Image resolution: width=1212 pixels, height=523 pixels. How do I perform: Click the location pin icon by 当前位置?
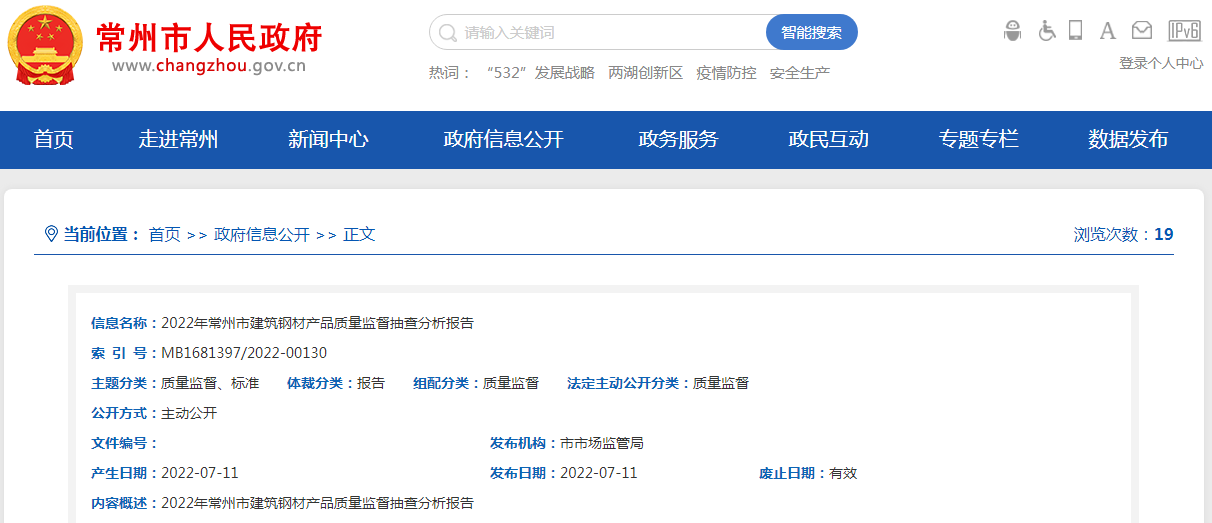tap(51, 234)
